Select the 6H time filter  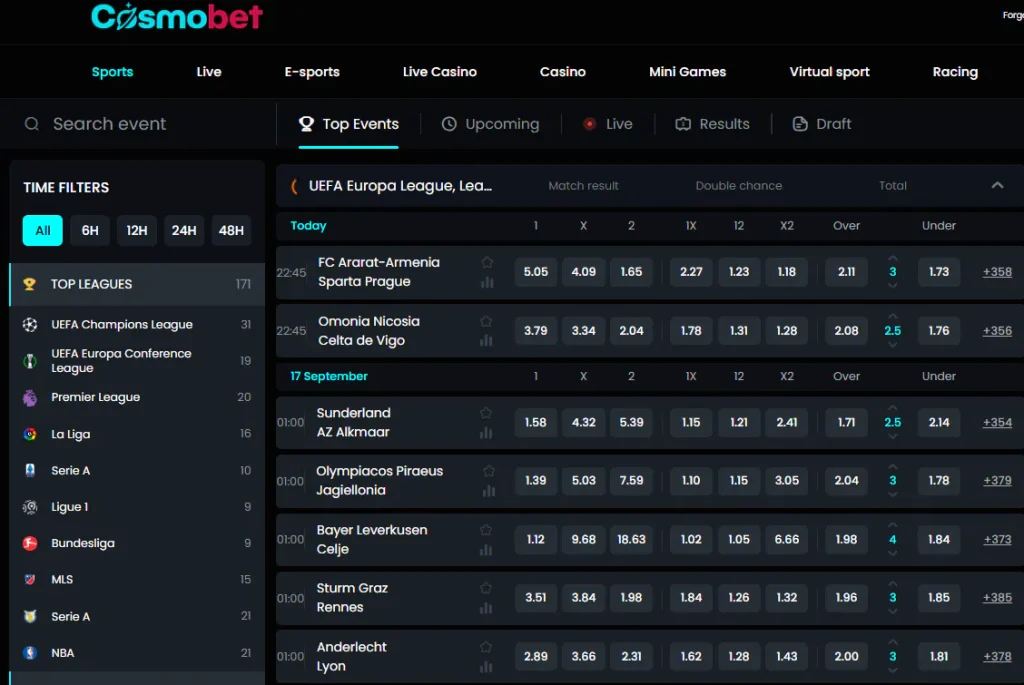point(90,231)
